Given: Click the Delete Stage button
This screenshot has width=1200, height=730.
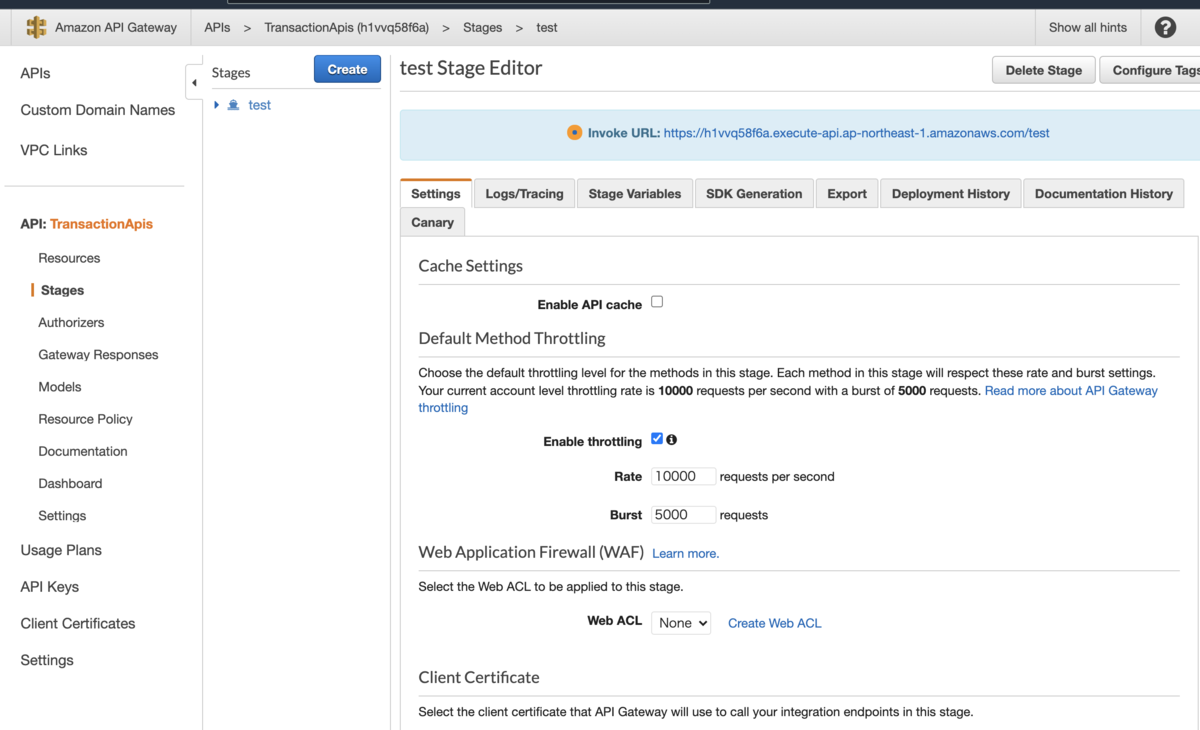Looking at the screenshot, I should 1044,70.
